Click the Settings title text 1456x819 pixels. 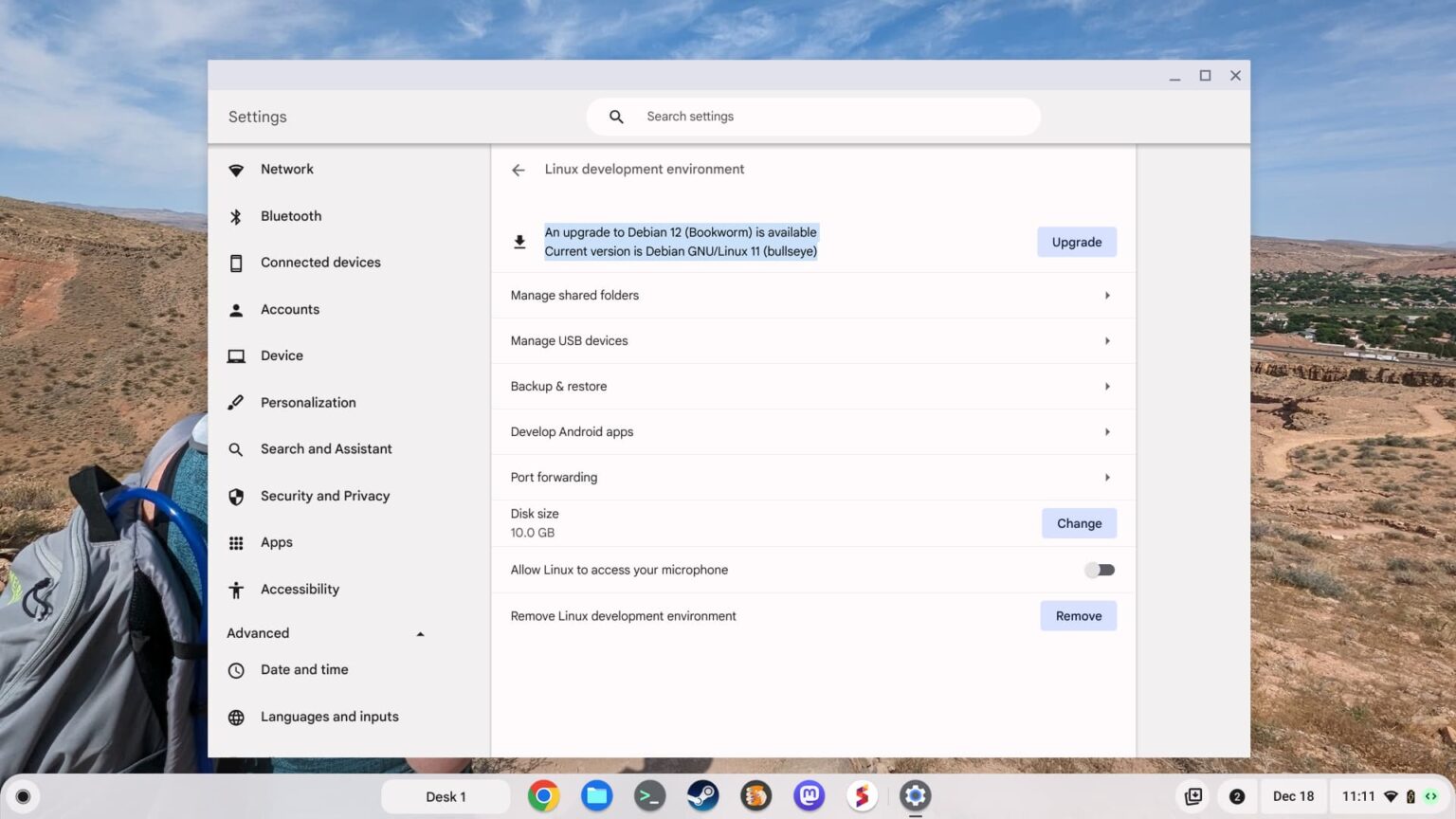pos(258,117)
